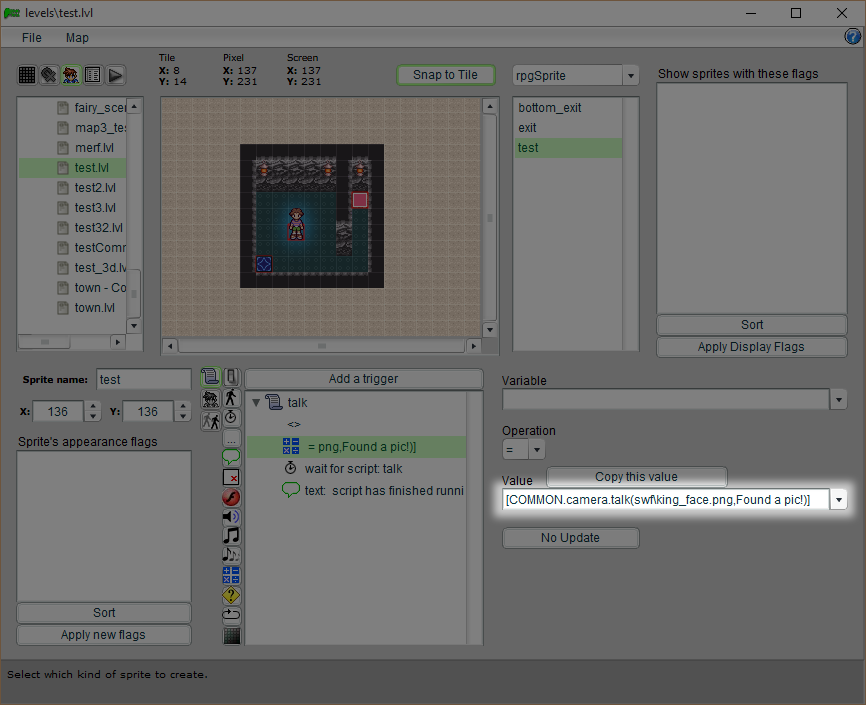Open the Operation dropdown
Screen dimensions: 866x705
point(537,451)
